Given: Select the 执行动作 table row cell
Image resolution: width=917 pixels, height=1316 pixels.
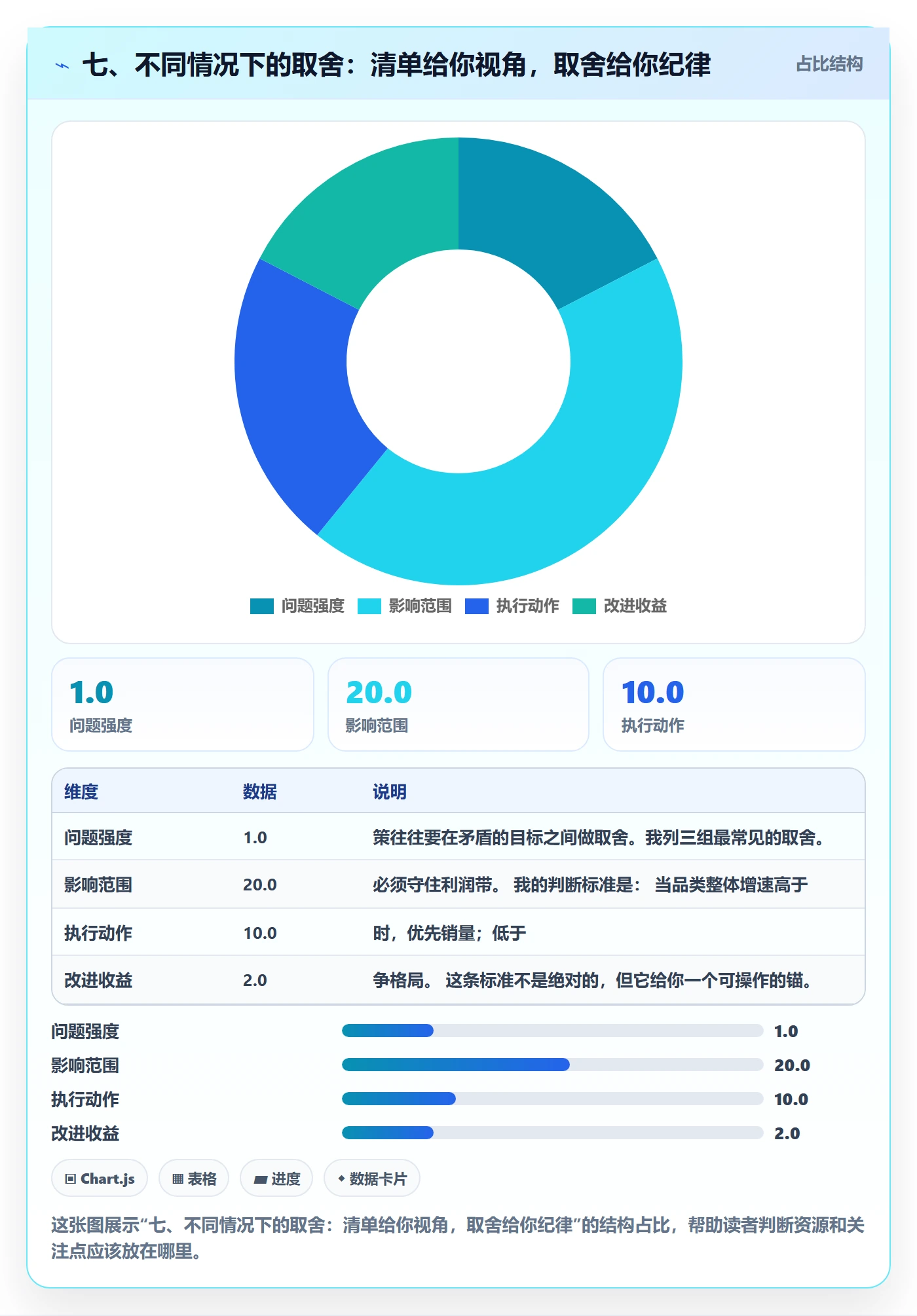Looking at the screenshot, I should (x=98, y=933).
